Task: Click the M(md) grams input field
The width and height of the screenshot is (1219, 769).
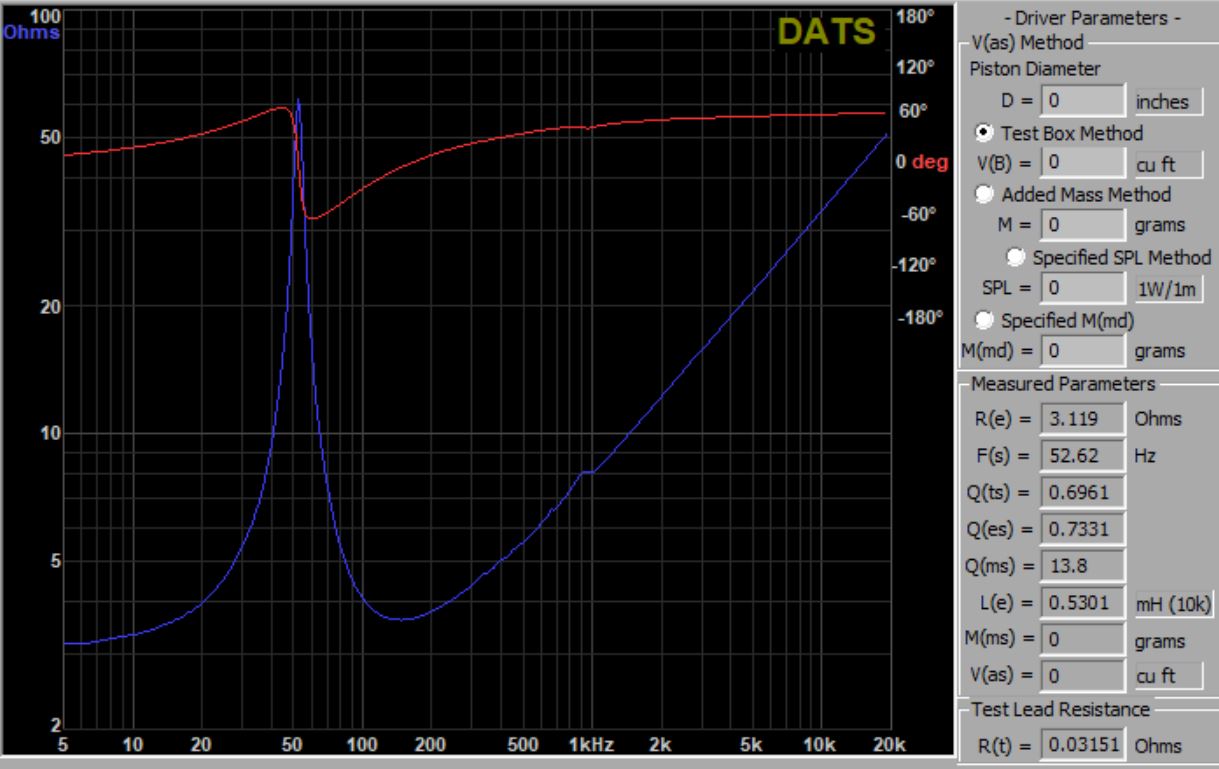Action: pyautogui.click(x=1083, y=351)
